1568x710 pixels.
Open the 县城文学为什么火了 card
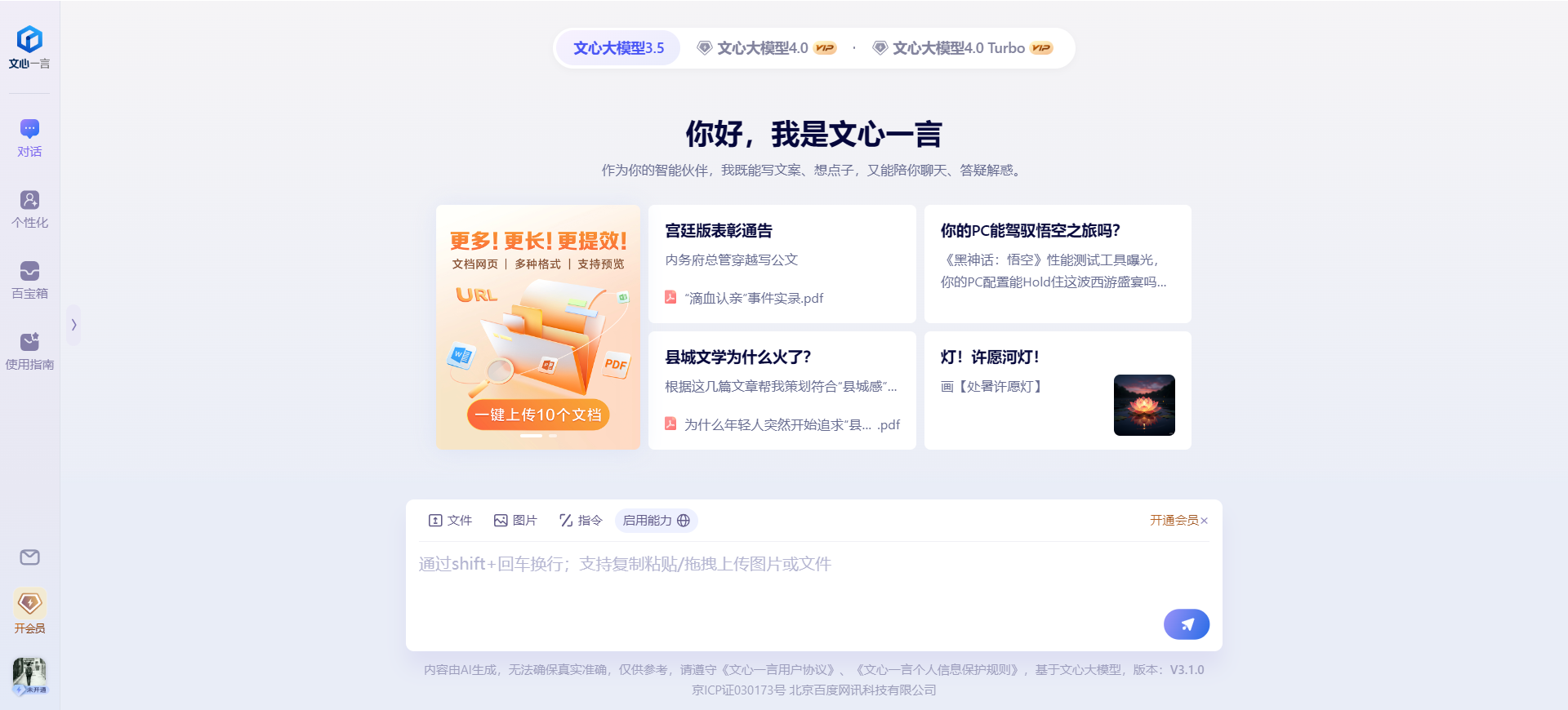click(x=782, y=390)
